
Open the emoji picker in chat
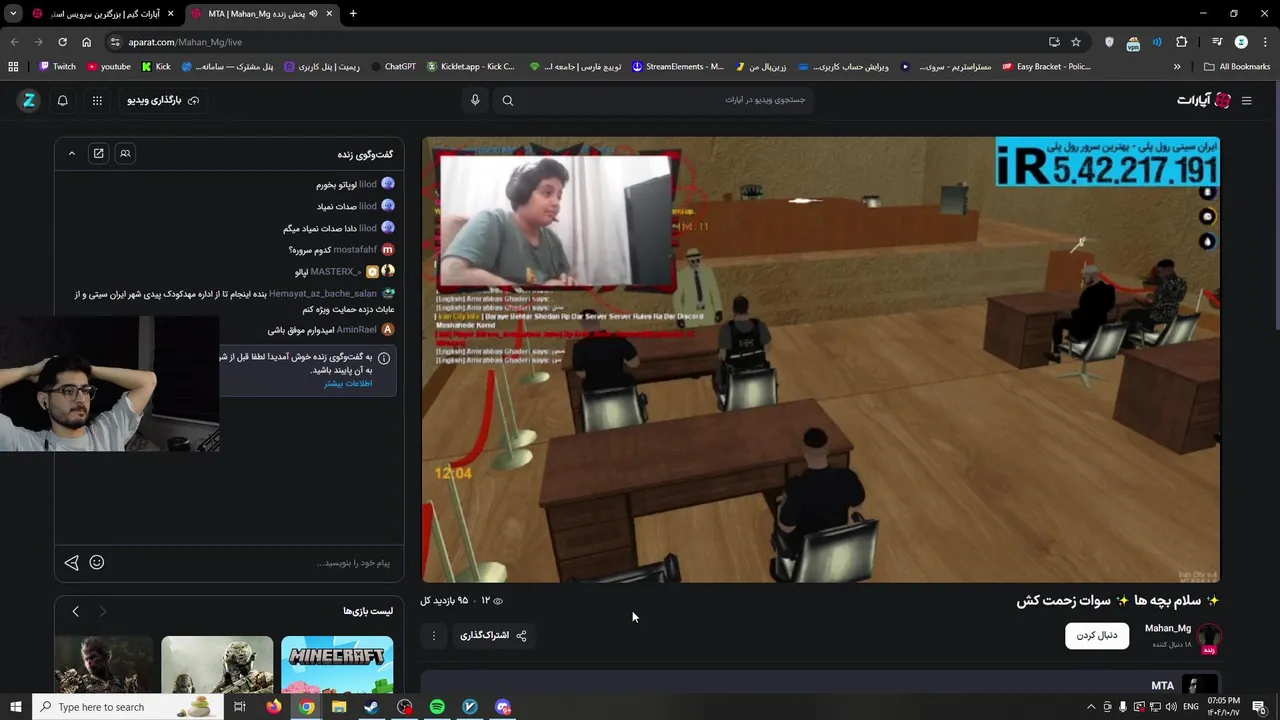[97, 562]
